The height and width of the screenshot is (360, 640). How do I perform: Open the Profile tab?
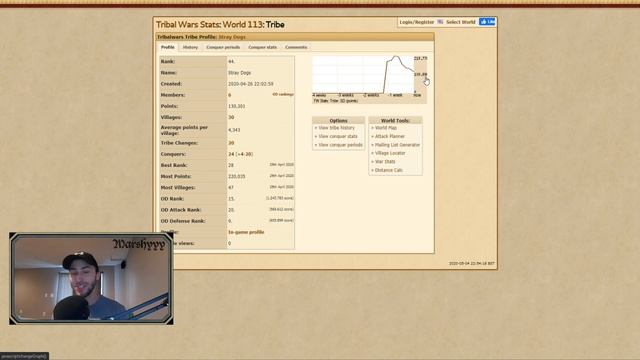tap(167, 47)
